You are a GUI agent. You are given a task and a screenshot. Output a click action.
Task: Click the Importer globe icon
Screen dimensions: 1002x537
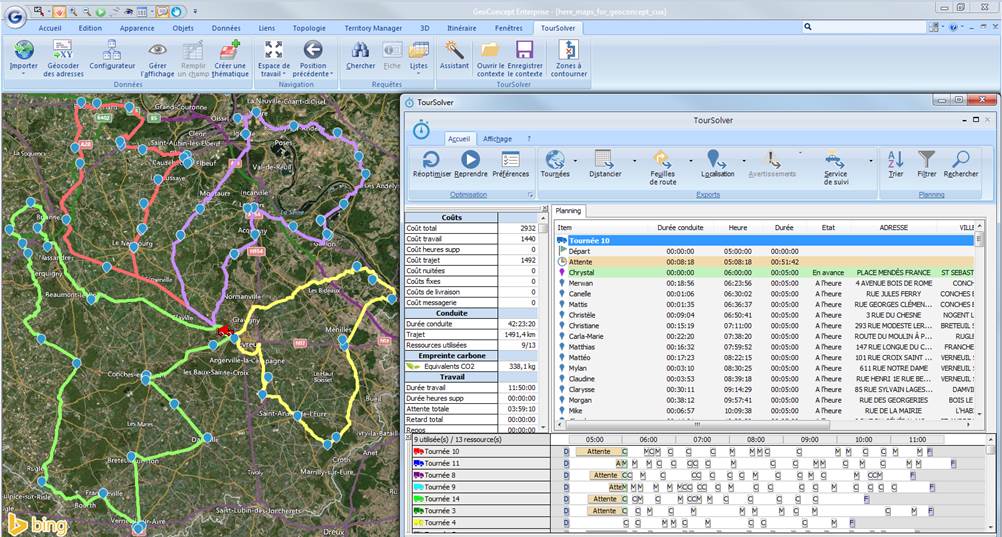pos(24,51)
